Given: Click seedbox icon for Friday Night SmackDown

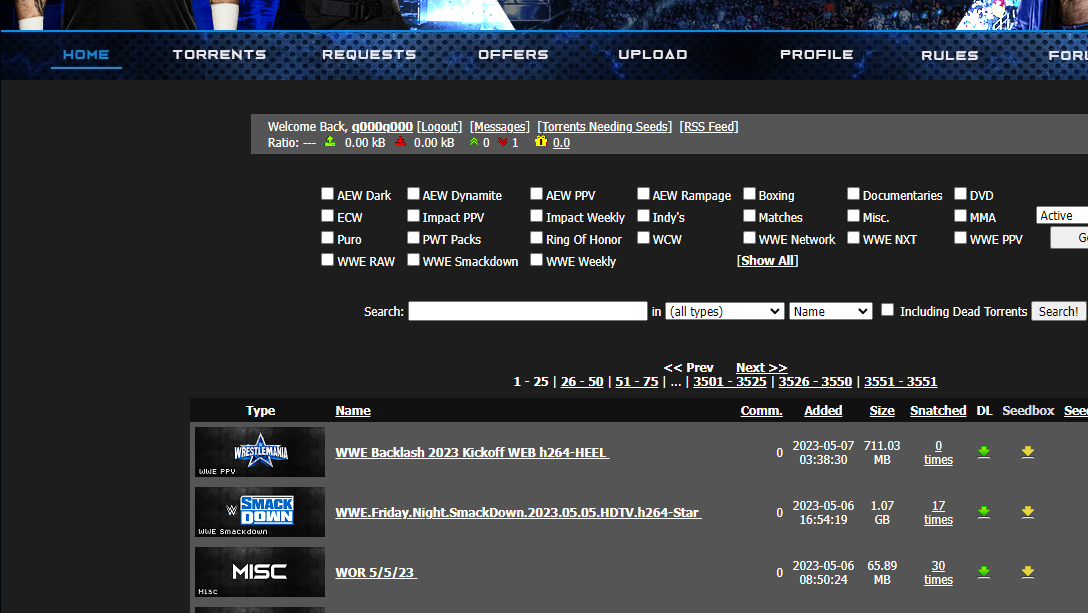Looking at the screenshot, I should point(1028,512).
